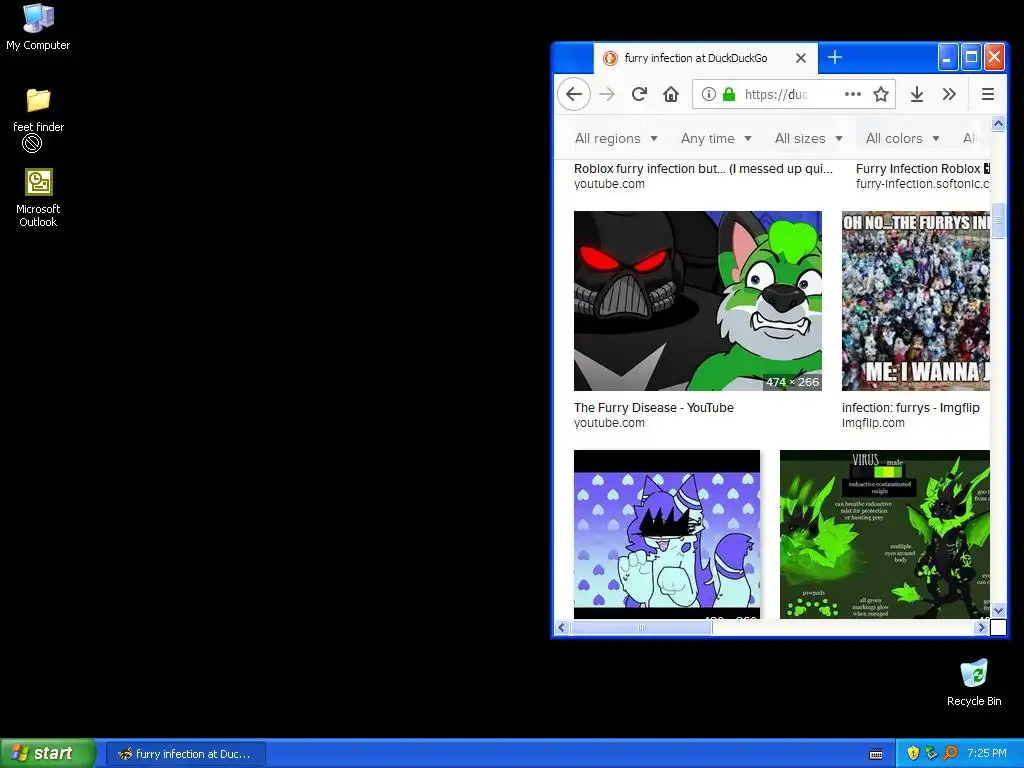Expand the All regions filter dropdown

pyautogui.click(x=616, y=138)
